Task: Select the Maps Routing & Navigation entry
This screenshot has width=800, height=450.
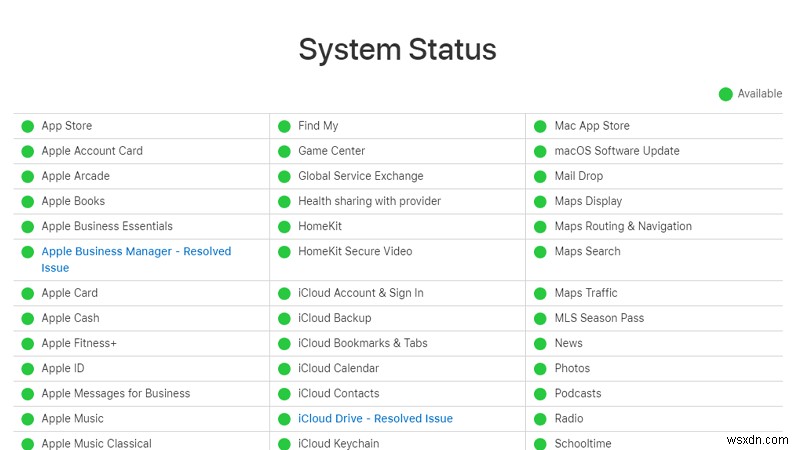Action: pyautogui.click(x=623, y=226)
